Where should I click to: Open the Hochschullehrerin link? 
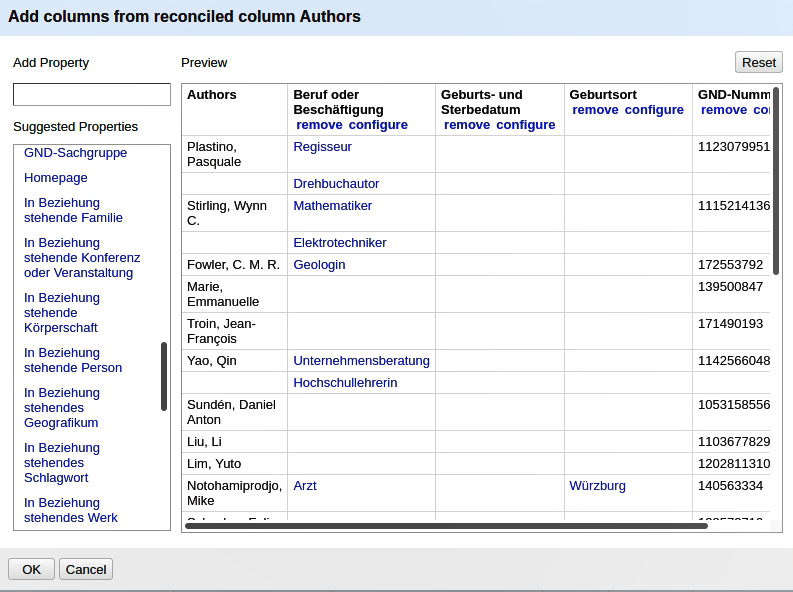point(345,383)
